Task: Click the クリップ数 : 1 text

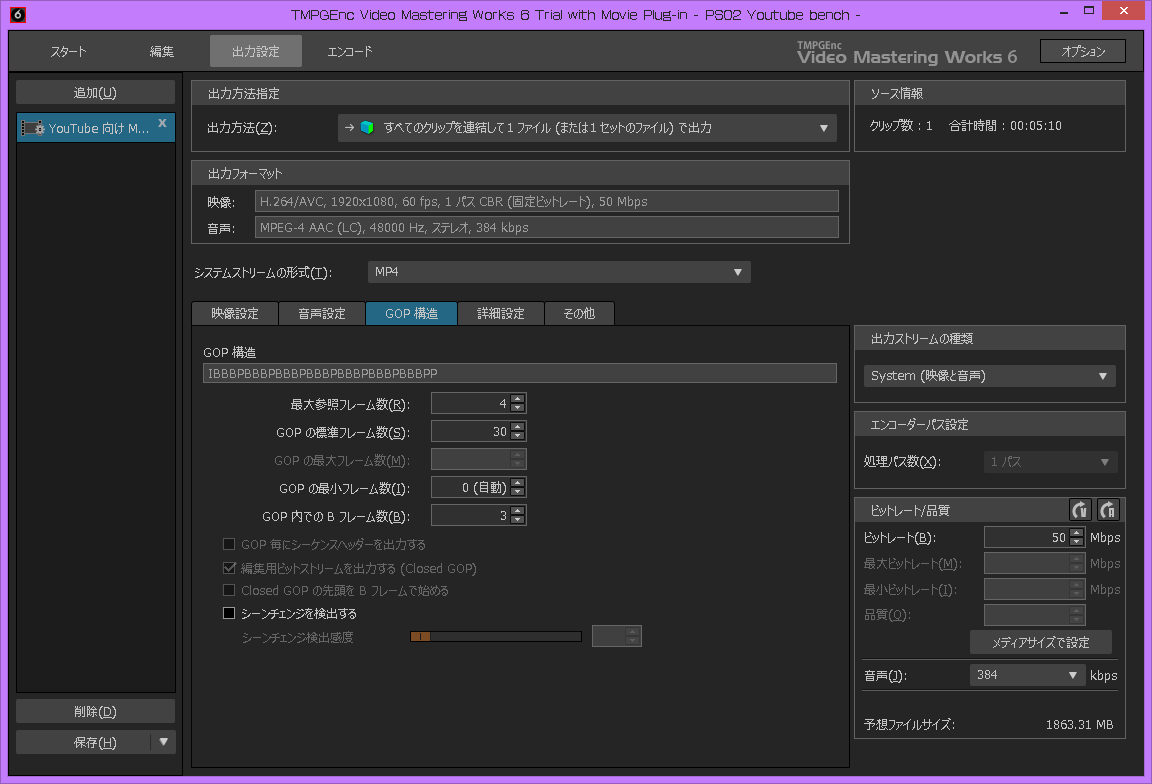Action: [x=901, y=126]
